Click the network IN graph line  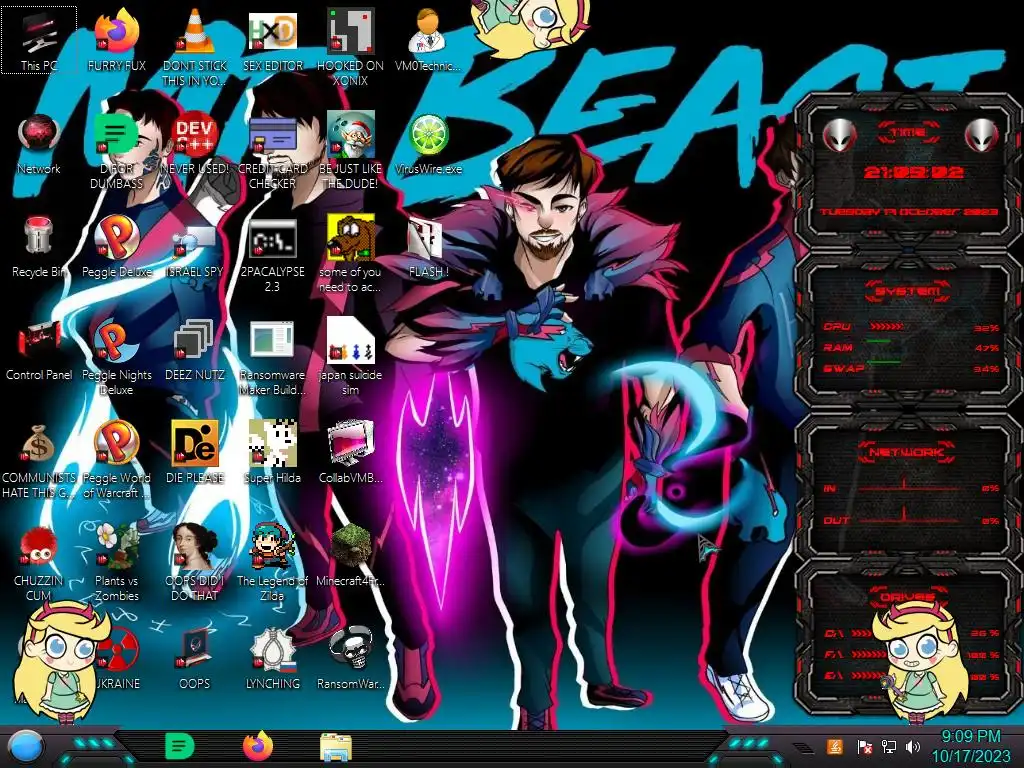[909, 487]
